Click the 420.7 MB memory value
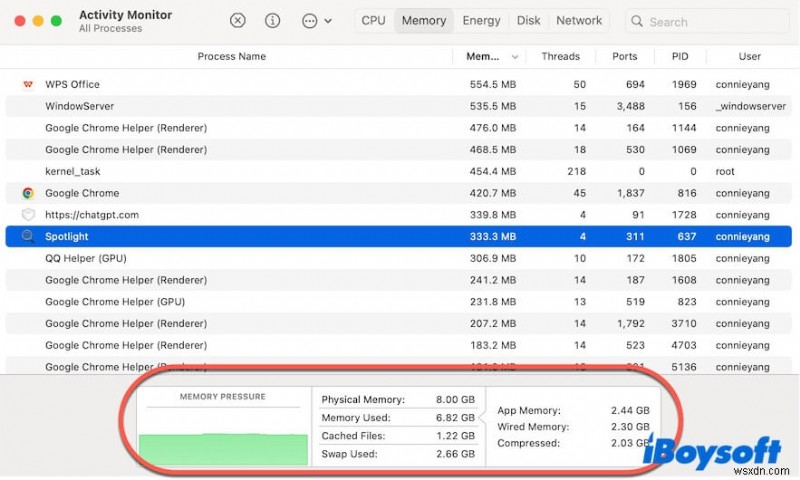 coord(492,193)
